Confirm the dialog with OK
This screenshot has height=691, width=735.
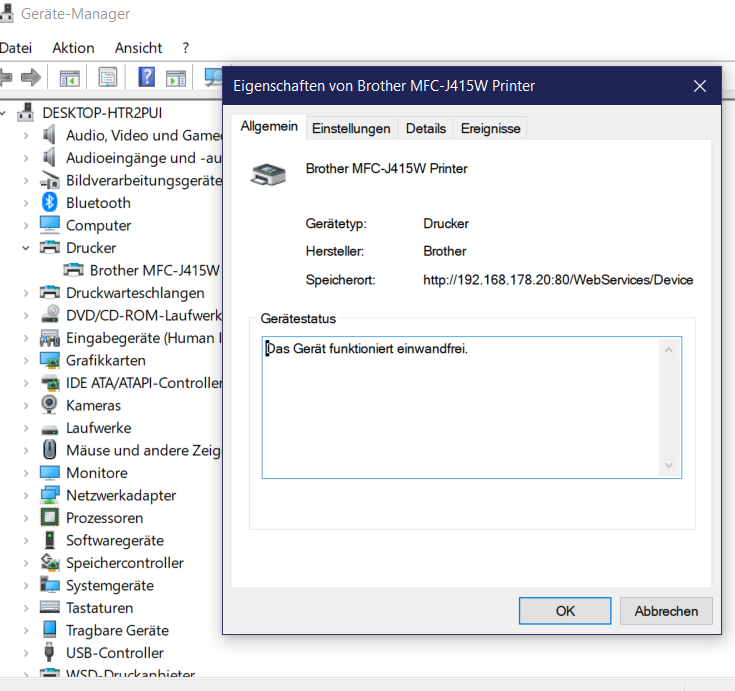(x=565, y=611)
